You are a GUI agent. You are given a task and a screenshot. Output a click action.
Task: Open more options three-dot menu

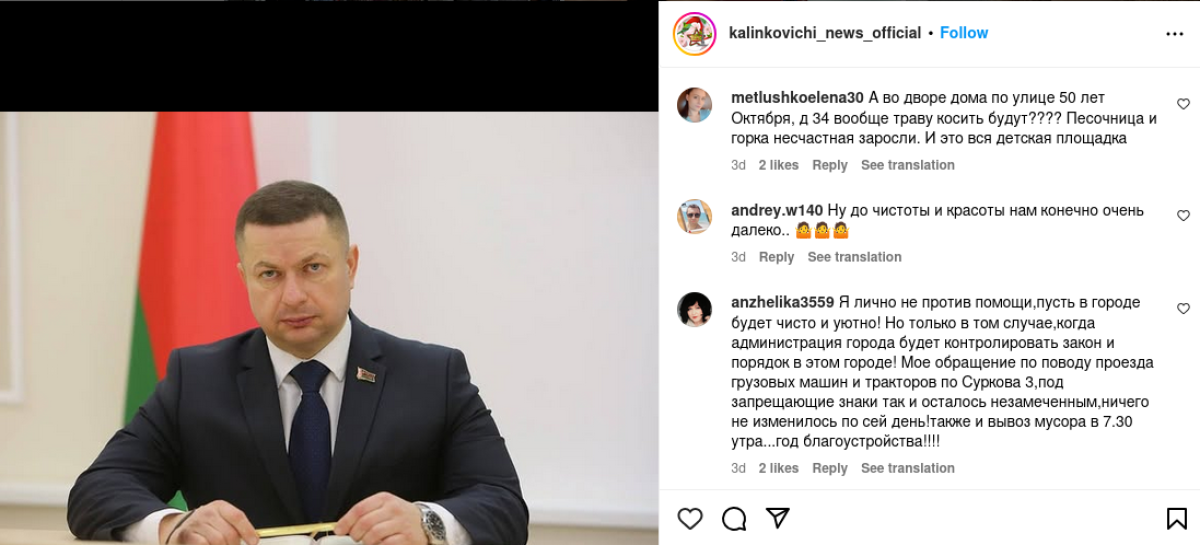(x=1175, y=33)
